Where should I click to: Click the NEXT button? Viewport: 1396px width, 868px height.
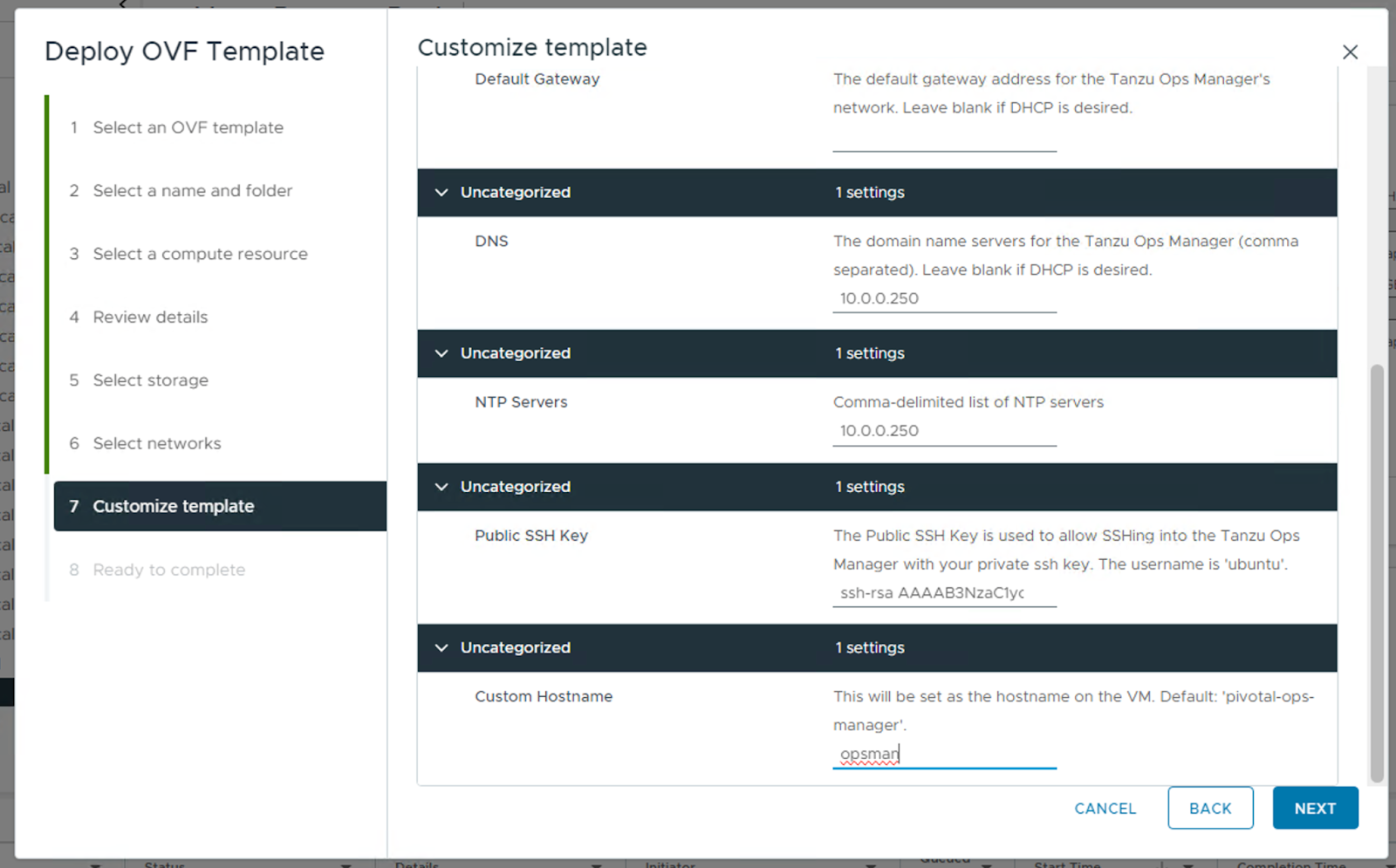pyautogui.click(x=1315, y=808)
